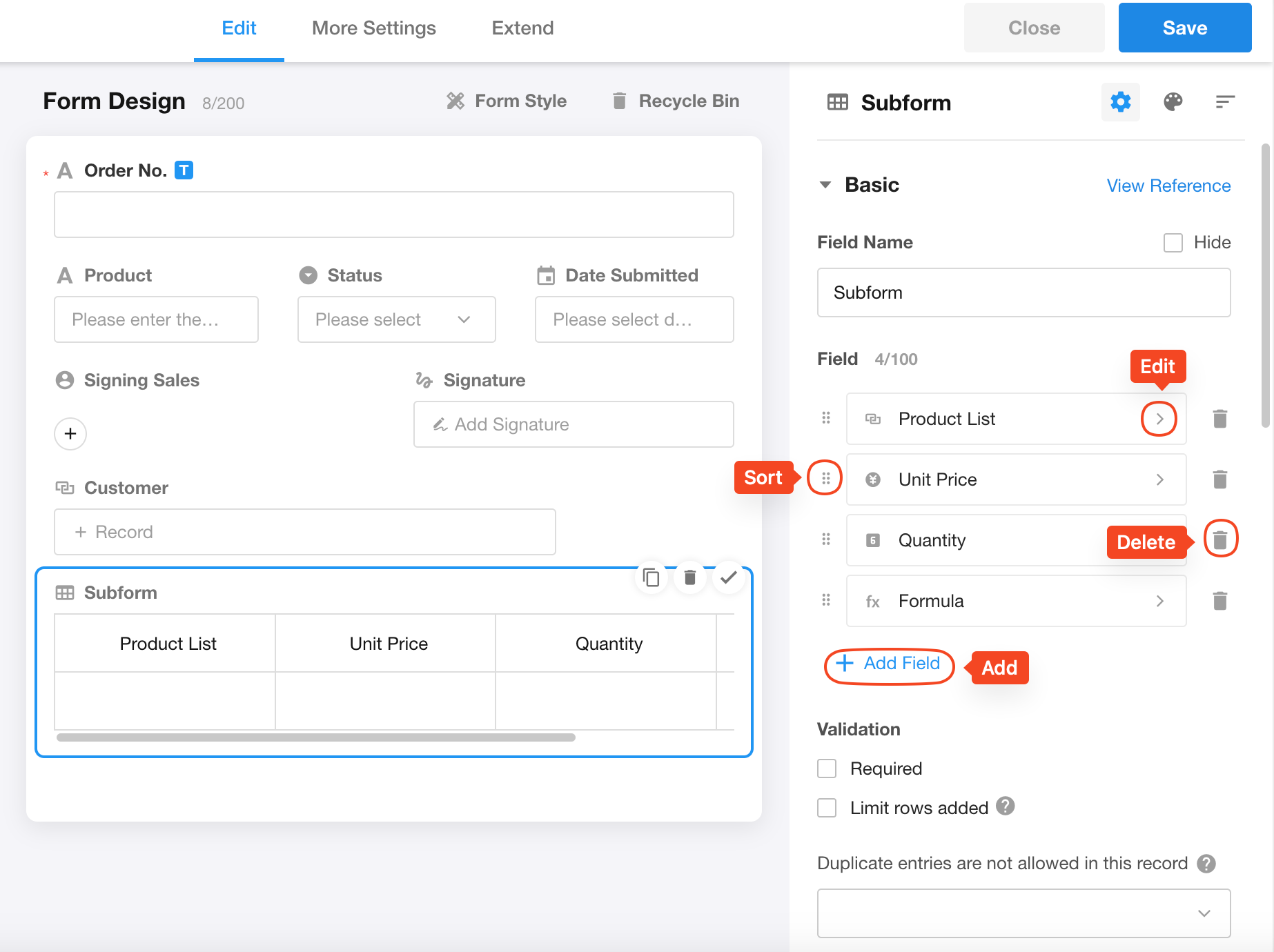The width and height of the screenshot is (1274, 952).
Task: Grab the drag handle next to Quantity
Action: click(826, 539)
